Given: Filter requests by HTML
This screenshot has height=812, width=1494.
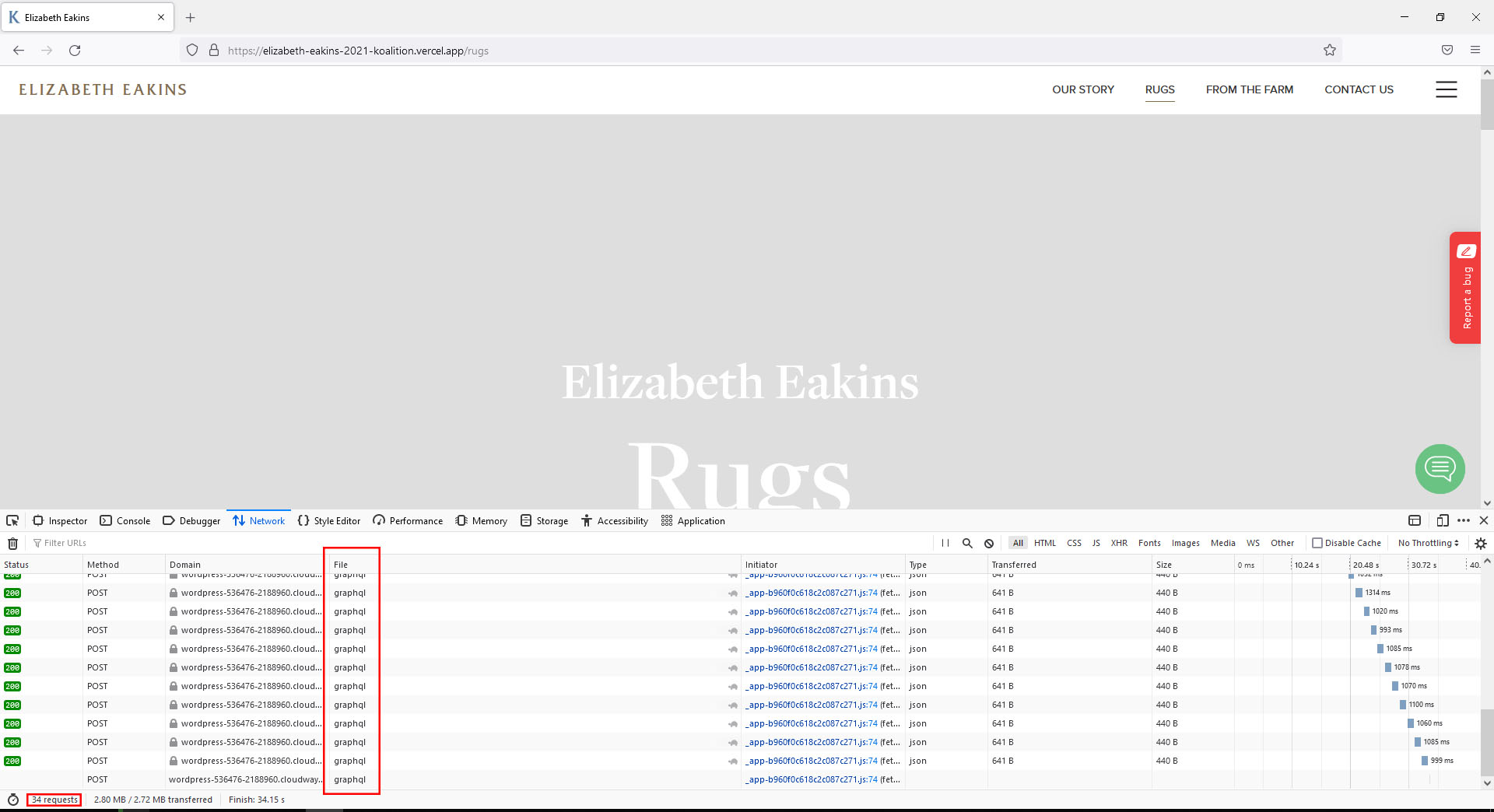Looking at the screenshot, I should pyautogui.click(x=1045, y=543).
